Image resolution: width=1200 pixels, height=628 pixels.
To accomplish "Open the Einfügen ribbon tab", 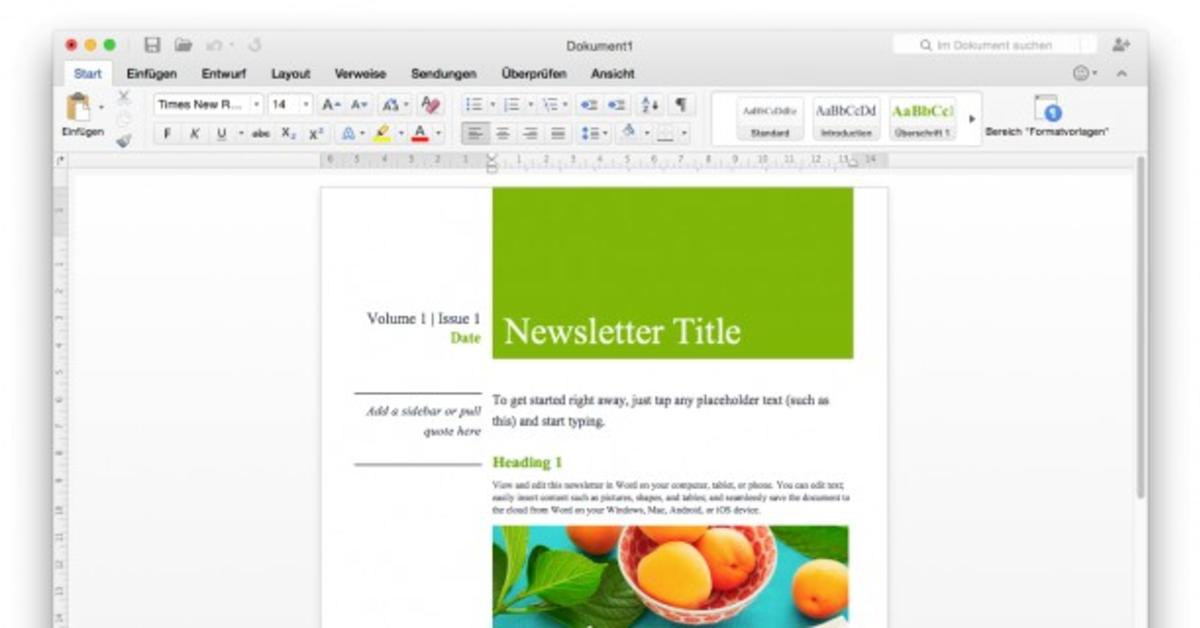I will tap(151, 74).
